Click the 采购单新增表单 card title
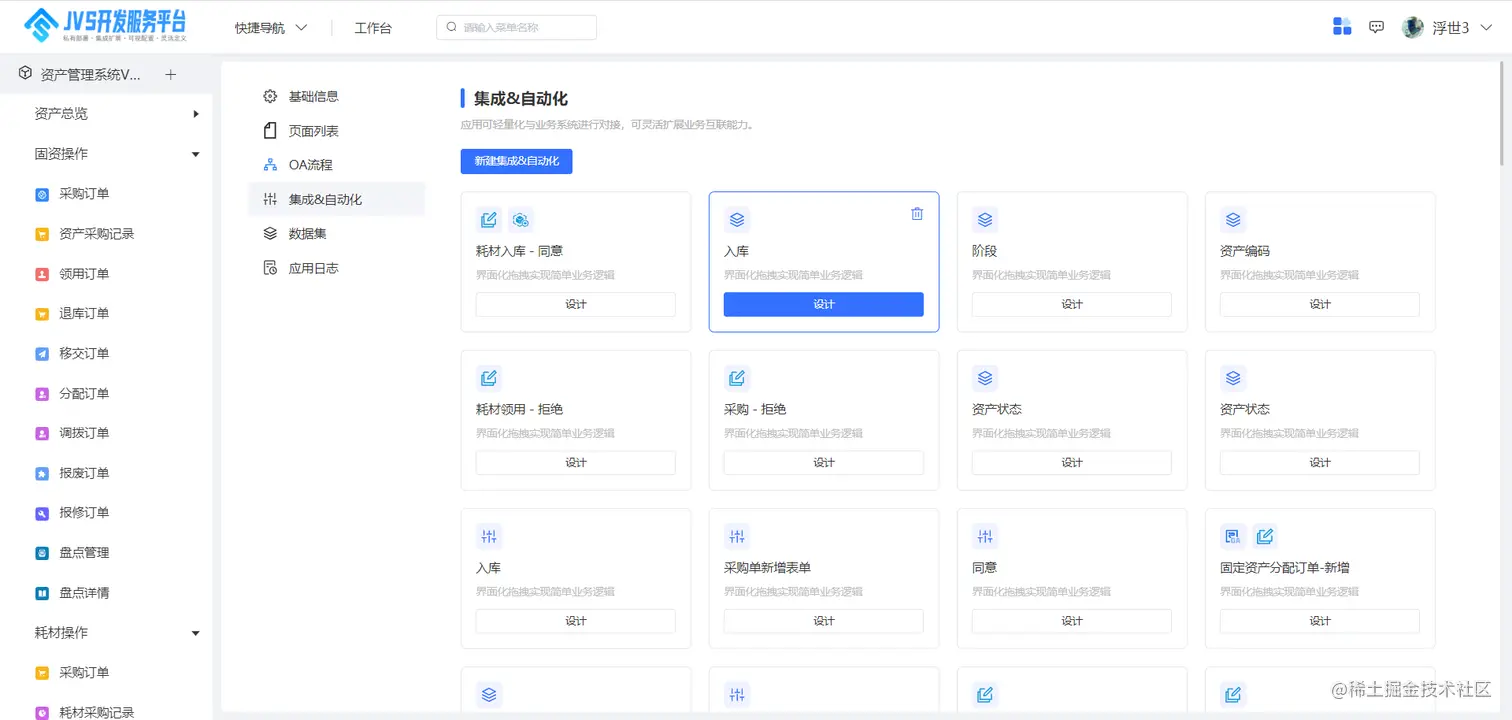The width and height of the screenshot is (1512, 720). coord(767,568)
